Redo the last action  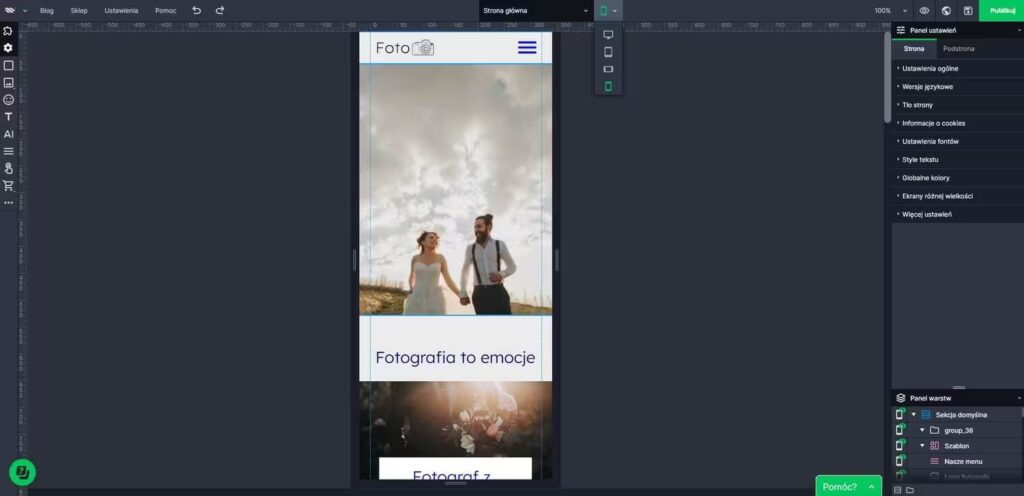point(220,10)
